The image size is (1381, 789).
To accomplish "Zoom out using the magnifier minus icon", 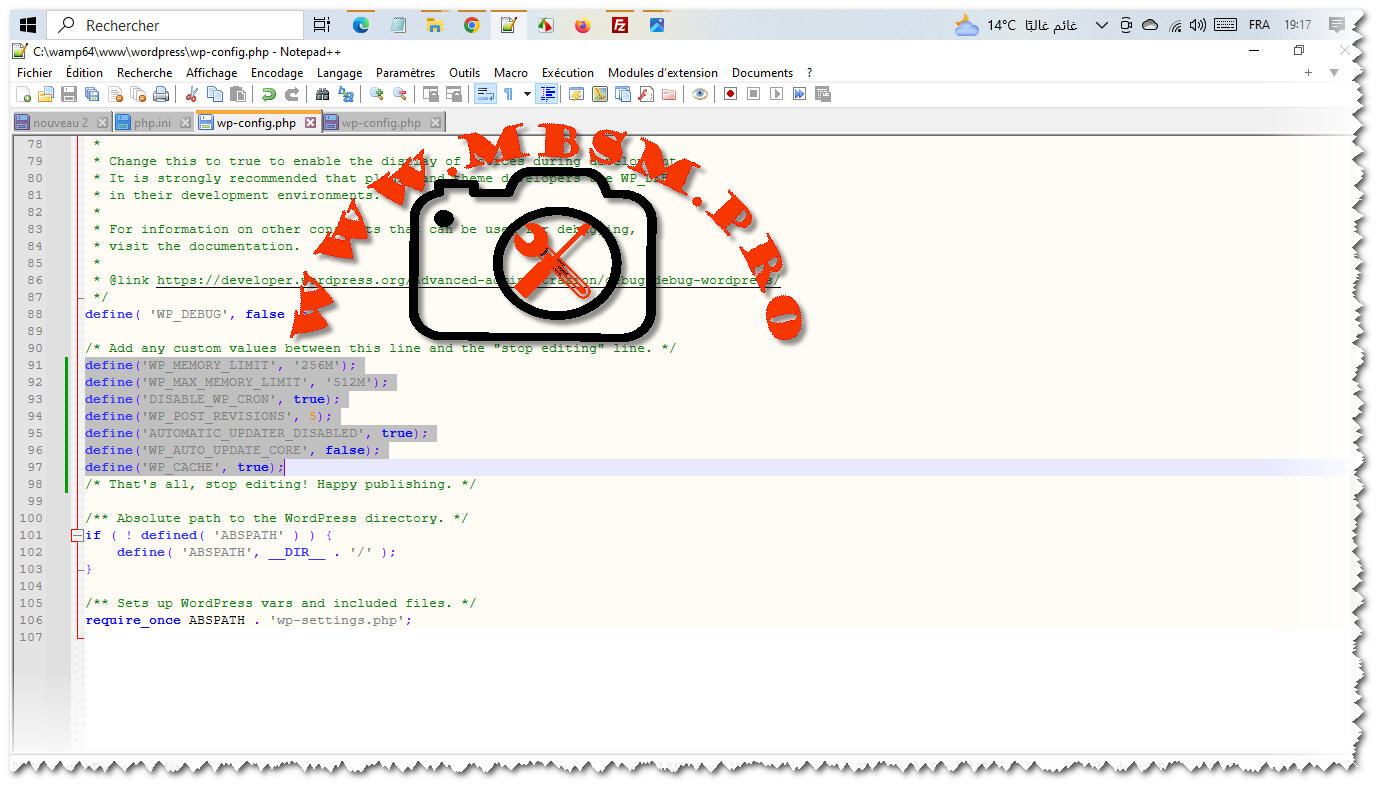I will point(399,94).
